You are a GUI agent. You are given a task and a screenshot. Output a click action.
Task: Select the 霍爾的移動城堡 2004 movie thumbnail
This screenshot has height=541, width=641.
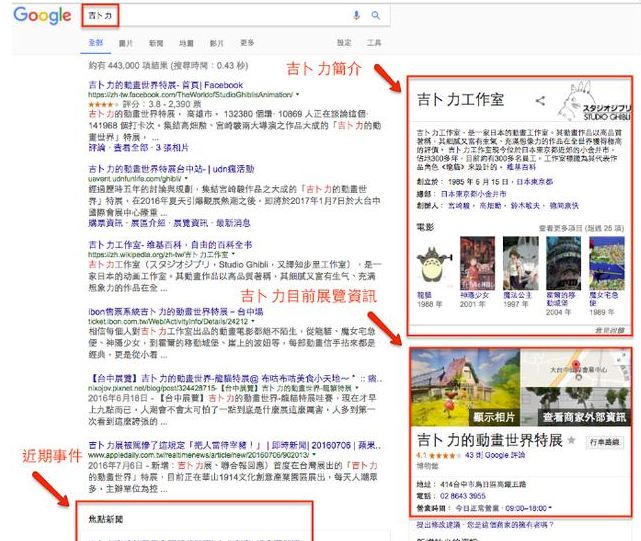(x=563, y=263)
